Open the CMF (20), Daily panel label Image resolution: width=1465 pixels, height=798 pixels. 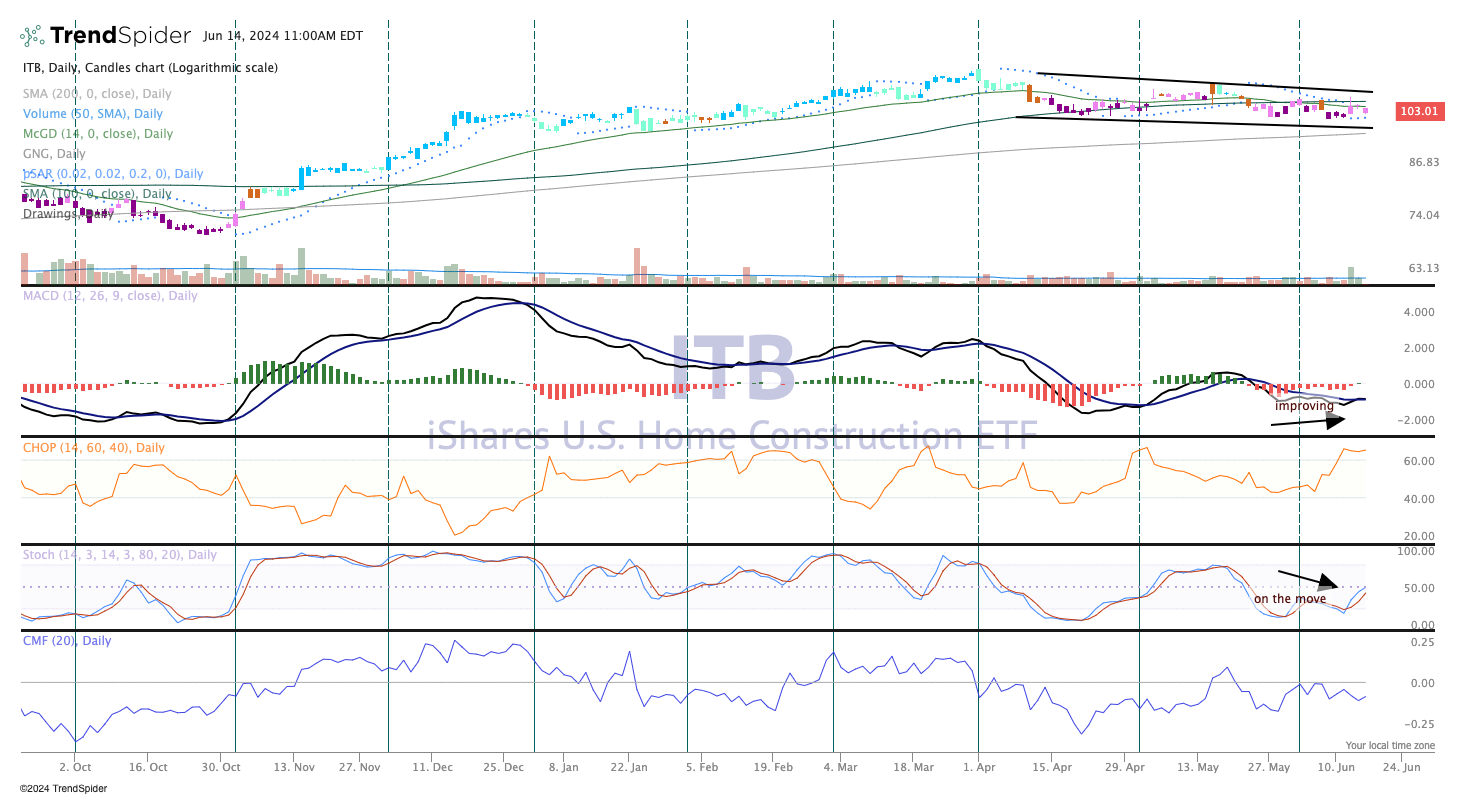click(67, 641)
